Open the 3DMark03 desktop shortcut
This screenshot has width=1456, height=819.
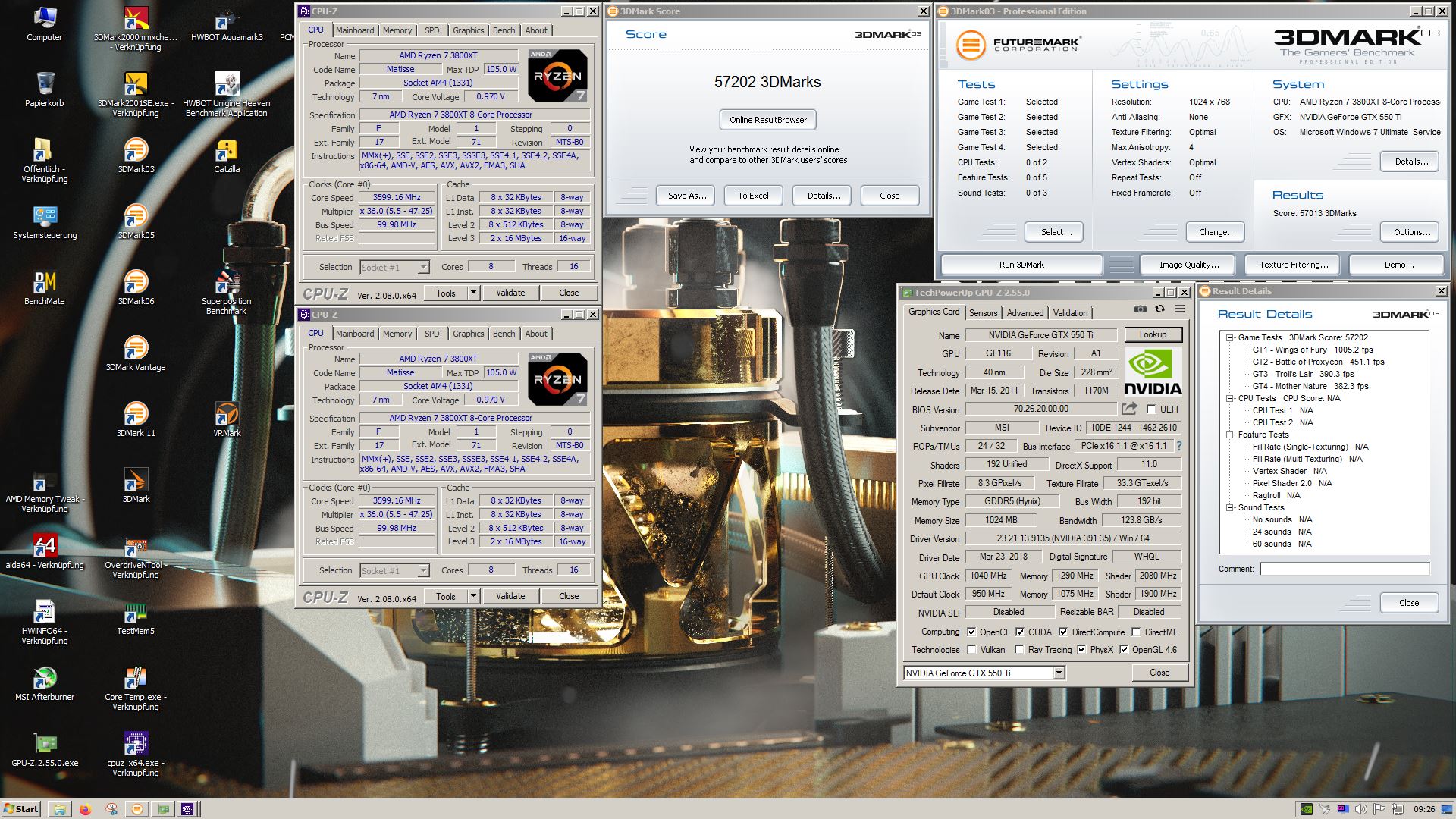(x=136, y=155)
